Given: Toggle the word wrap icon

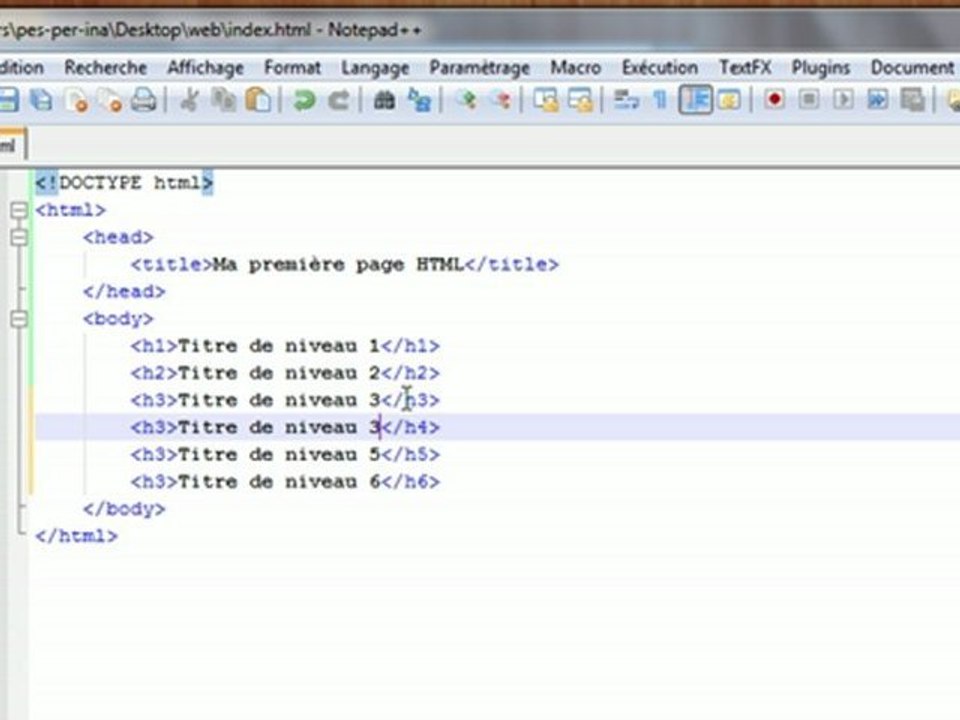Looking at the screenshot, I should 626,100.
